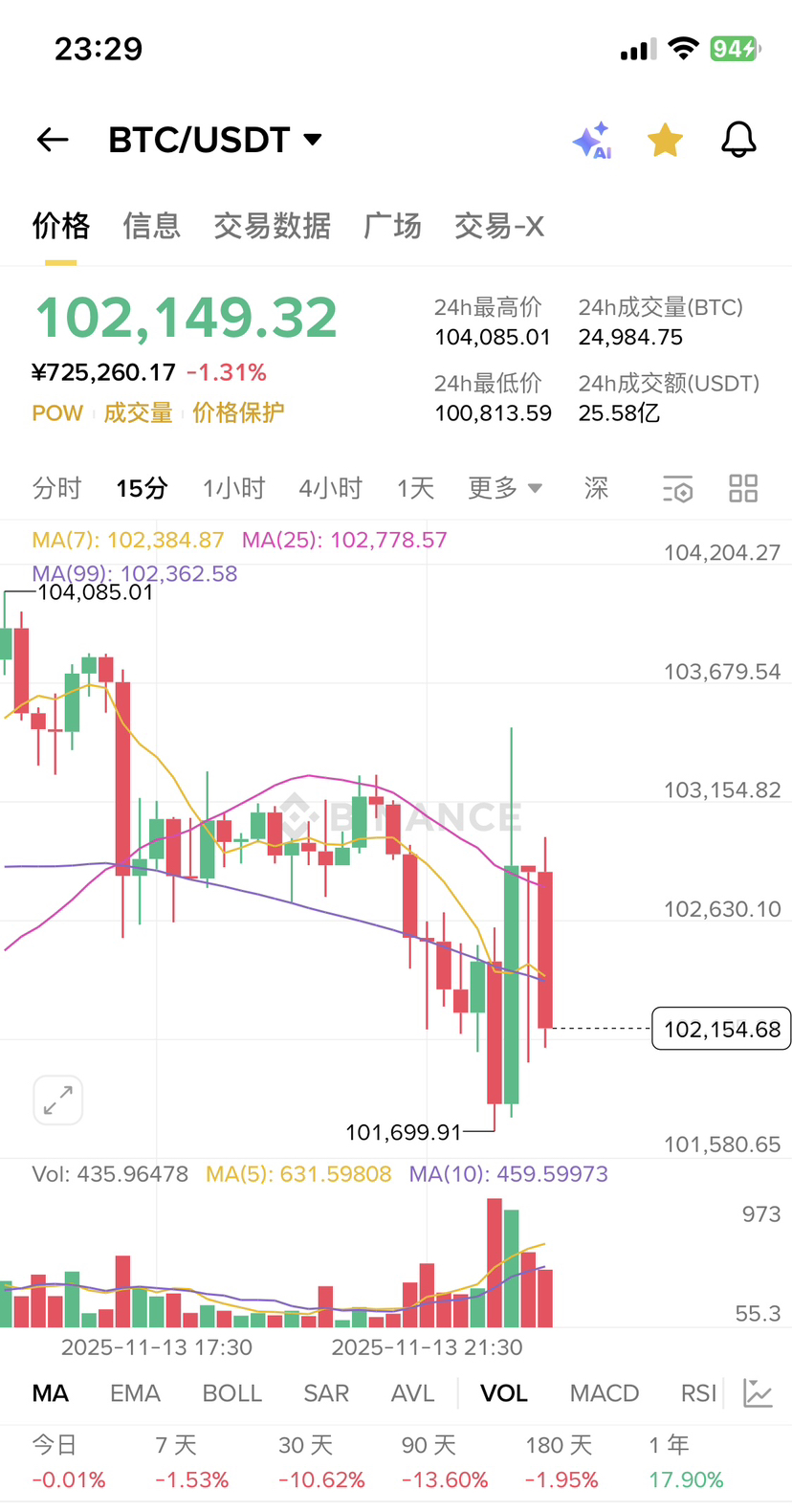Select the 4小时 timeframe
This screenshot has width=792, height=1512.
331,488
